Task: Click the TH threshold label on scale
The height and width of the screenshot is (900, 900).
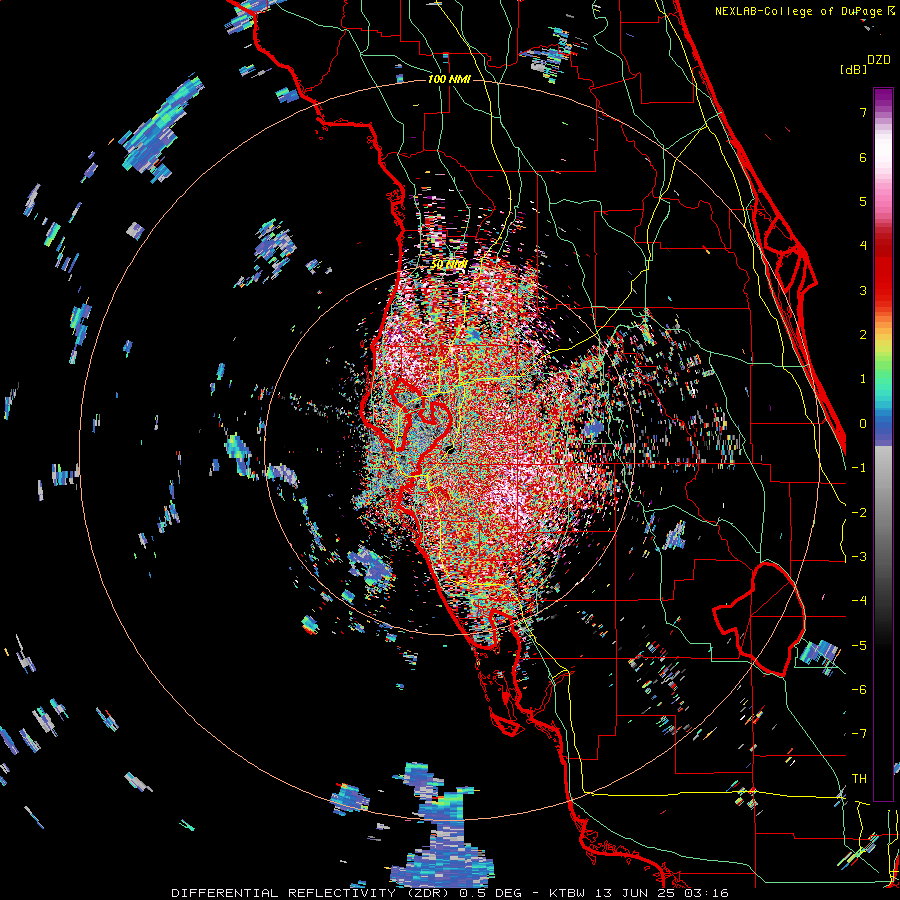Action: coord(859,779)
